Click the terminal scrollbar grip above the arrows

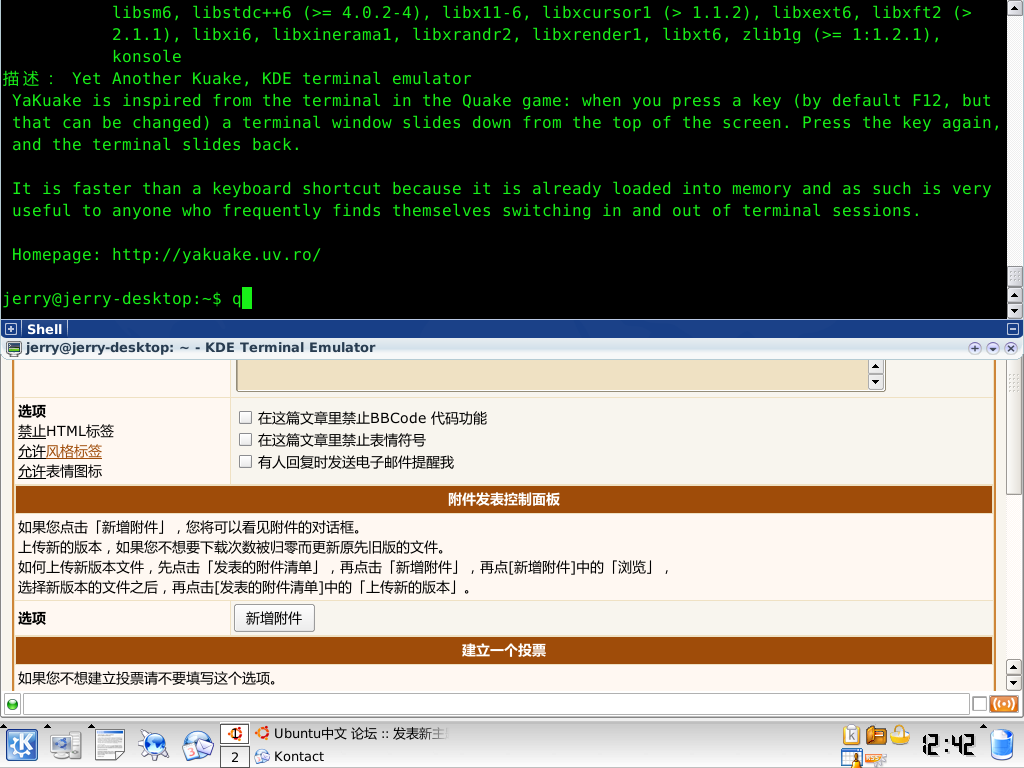[x=1014, y=276]
